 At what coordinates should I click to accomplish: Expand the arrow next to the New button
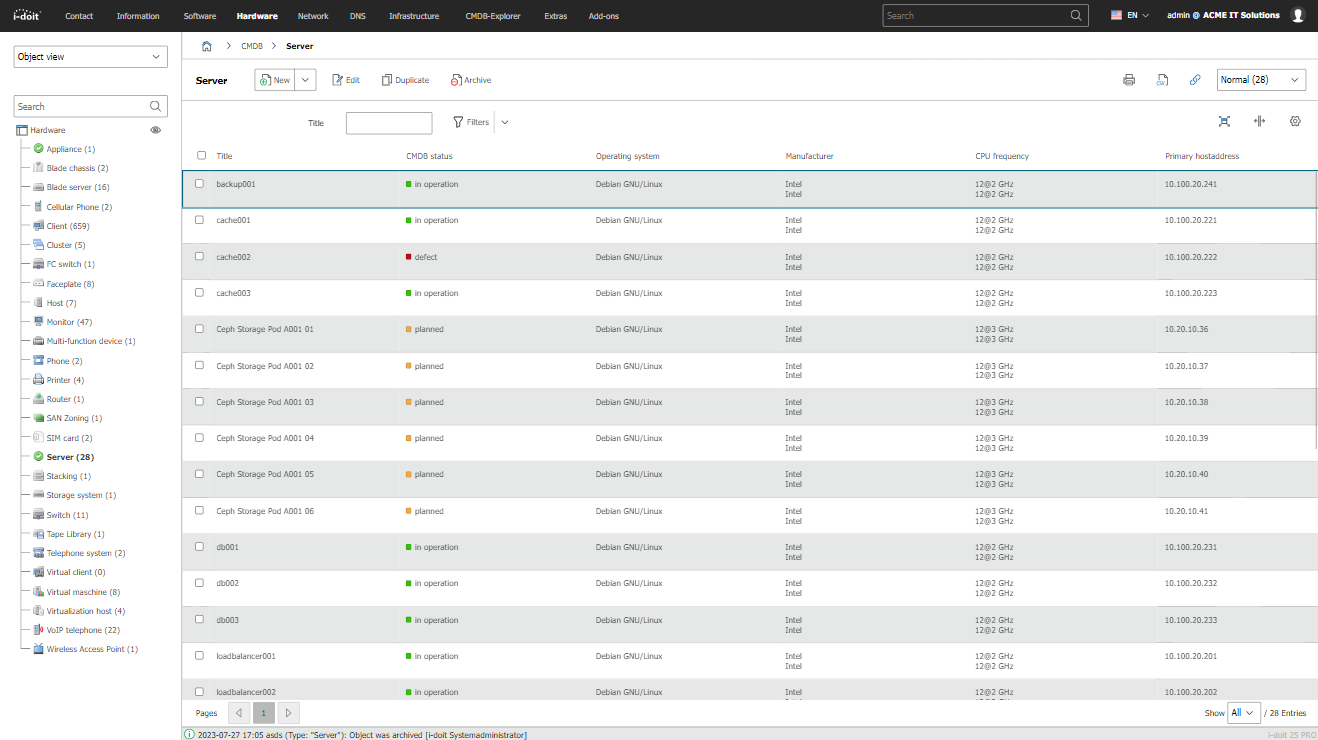305,80
